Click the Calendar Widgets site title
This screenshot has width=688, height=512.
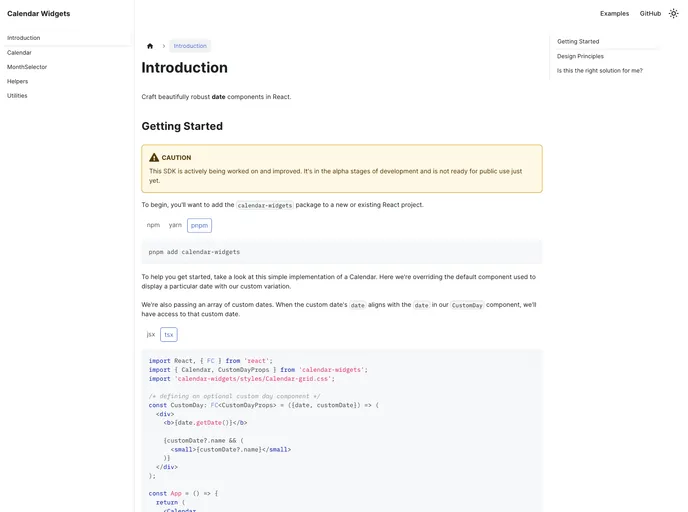[38, 14]
